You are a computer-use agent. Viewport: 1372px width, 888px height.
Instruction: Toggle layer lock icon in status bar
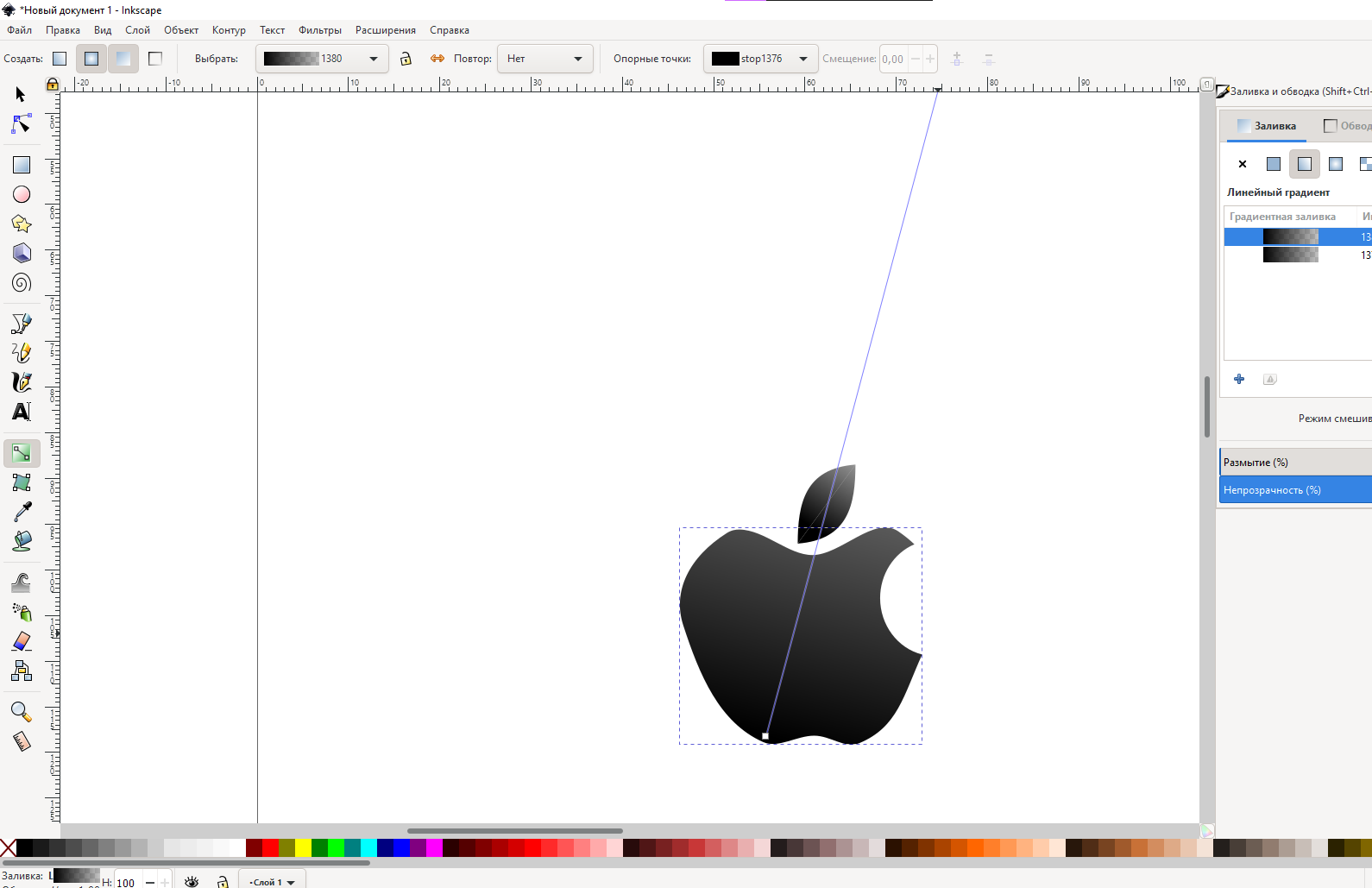(223, 881)
